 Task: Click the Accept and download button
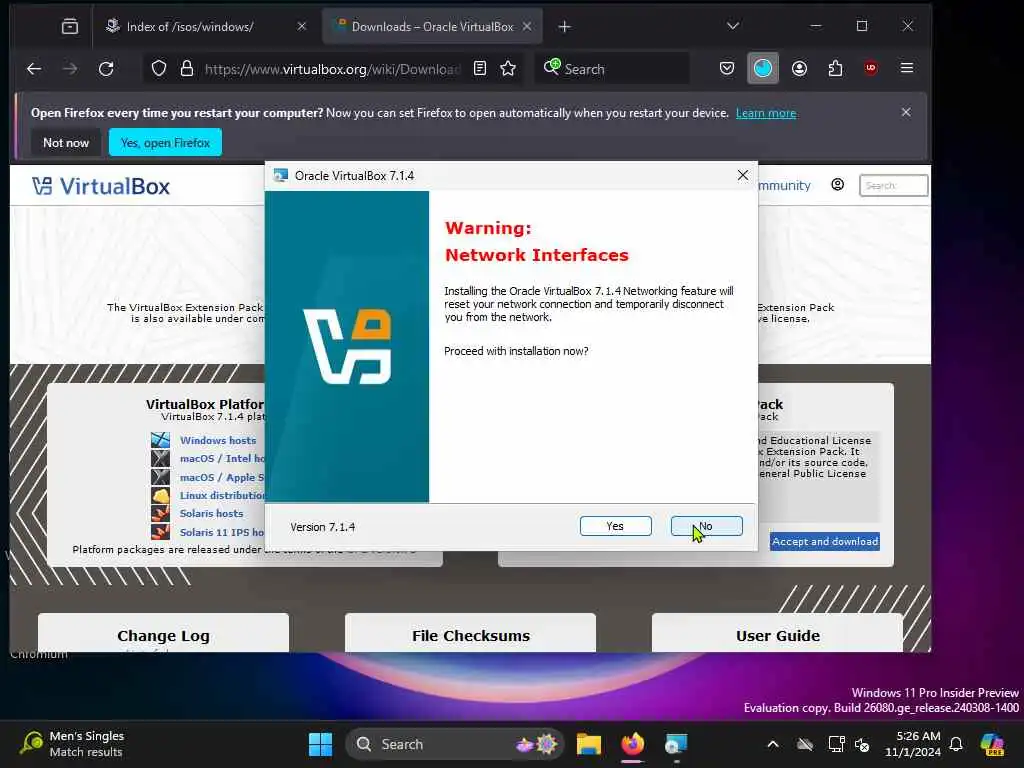coord(825,541)
